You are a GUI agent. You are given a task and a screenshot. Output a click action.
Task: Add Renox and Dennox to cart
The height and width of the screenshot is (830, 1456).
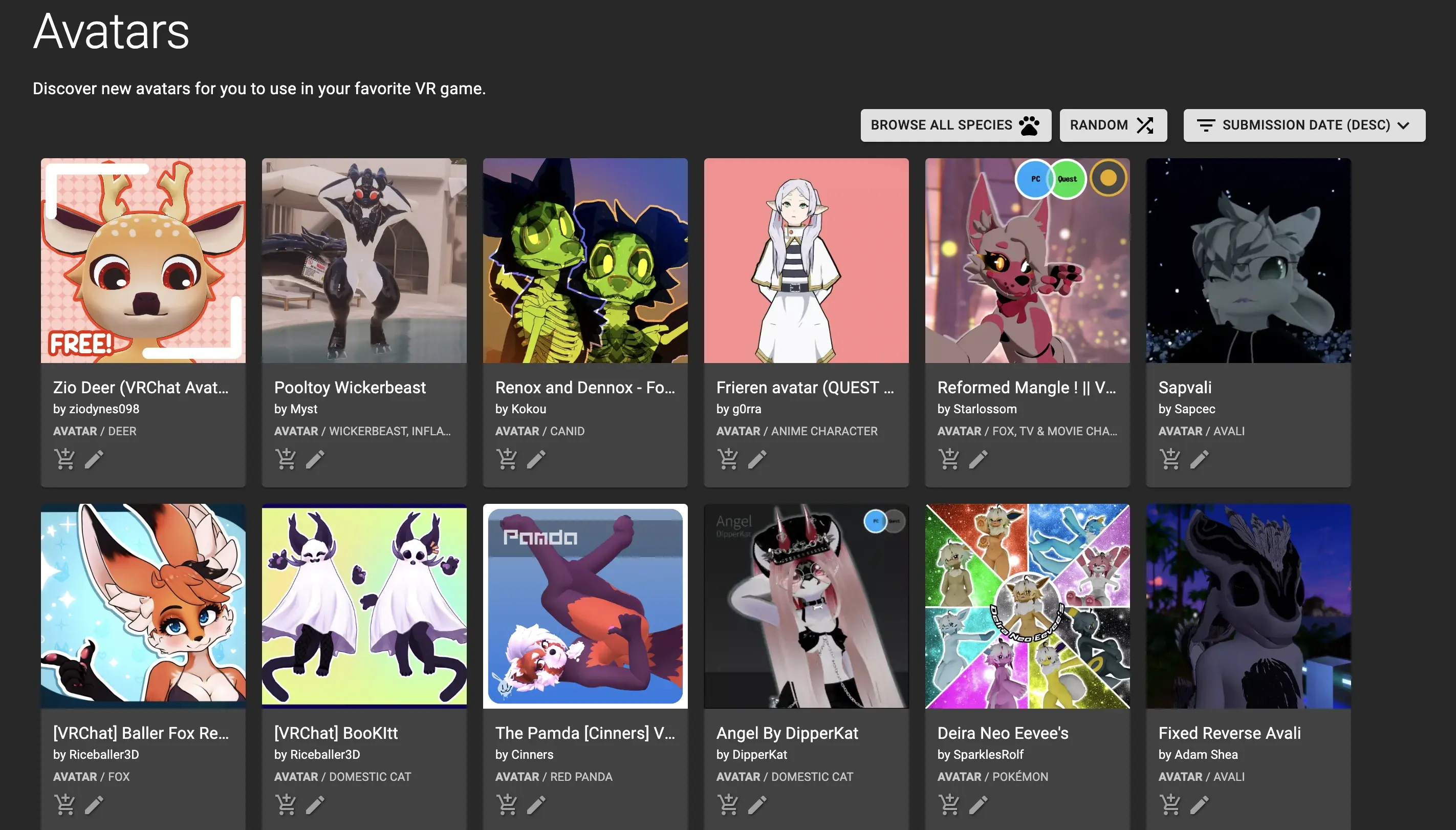point(507,459)
